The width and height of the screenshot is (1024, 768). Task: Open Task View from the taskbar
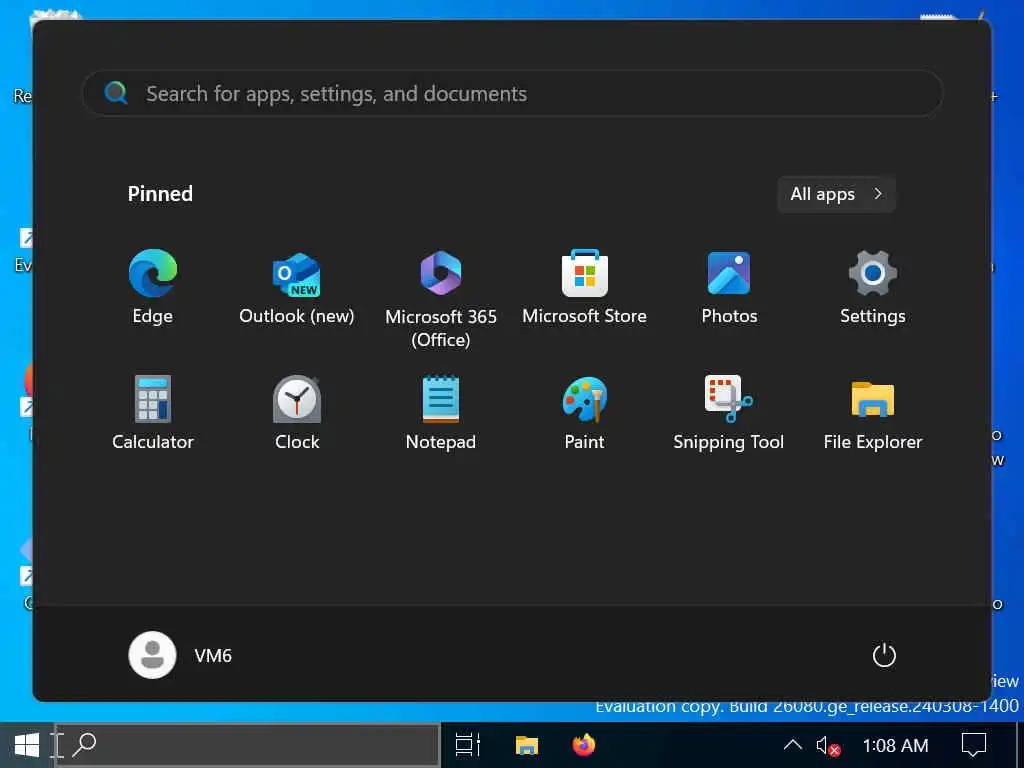tap(468, 745)
